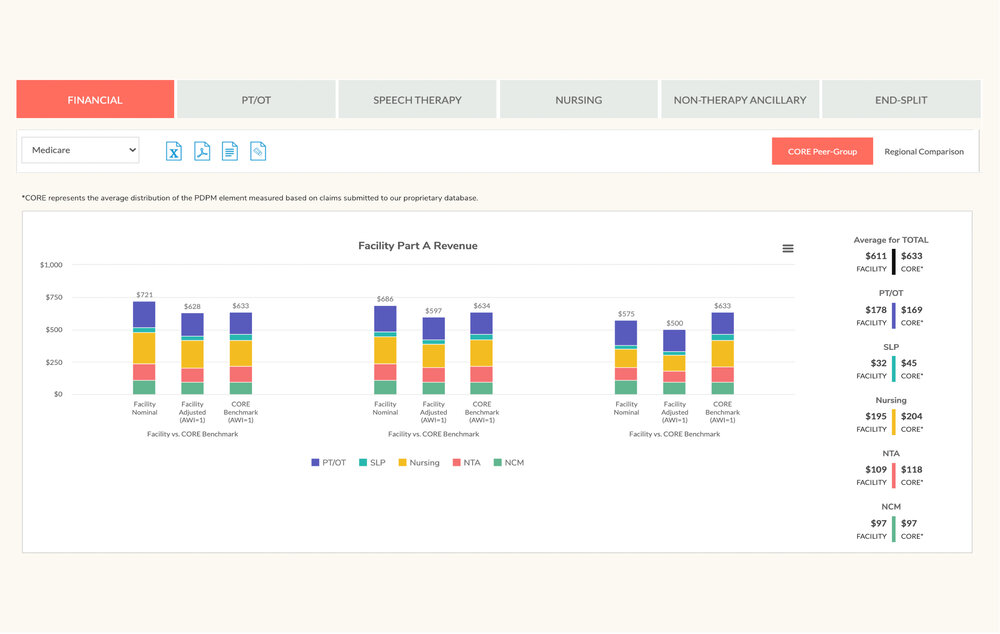Export the report to Excel
Image resolution: width=1000 pixels, height=634 pixels.
point(173,151)
